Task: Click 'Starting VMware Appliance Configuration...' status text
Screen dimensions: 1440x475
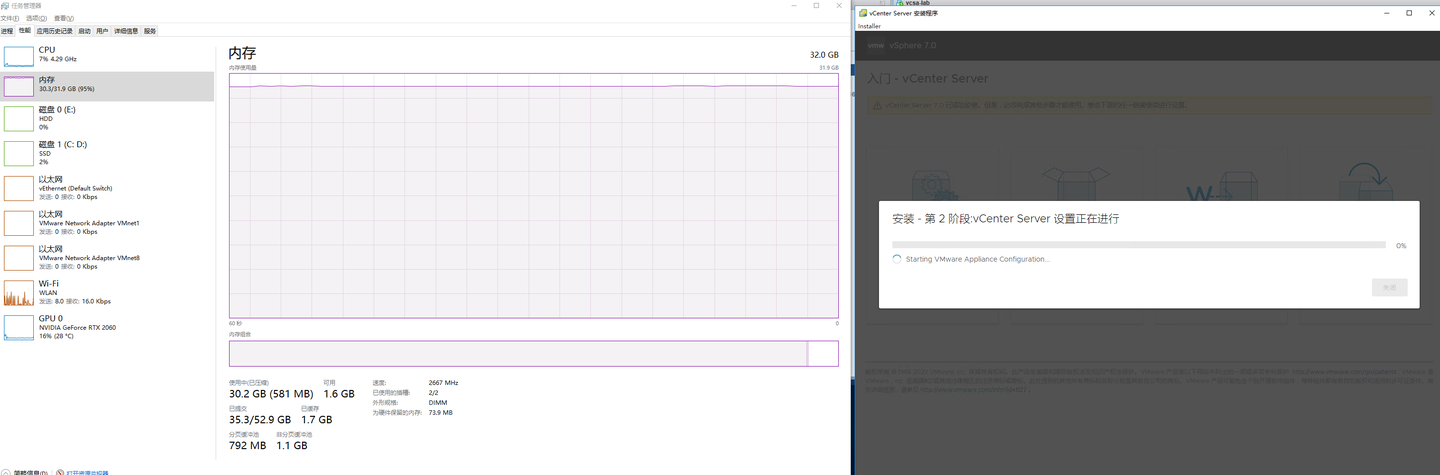Action: (978, 259)
